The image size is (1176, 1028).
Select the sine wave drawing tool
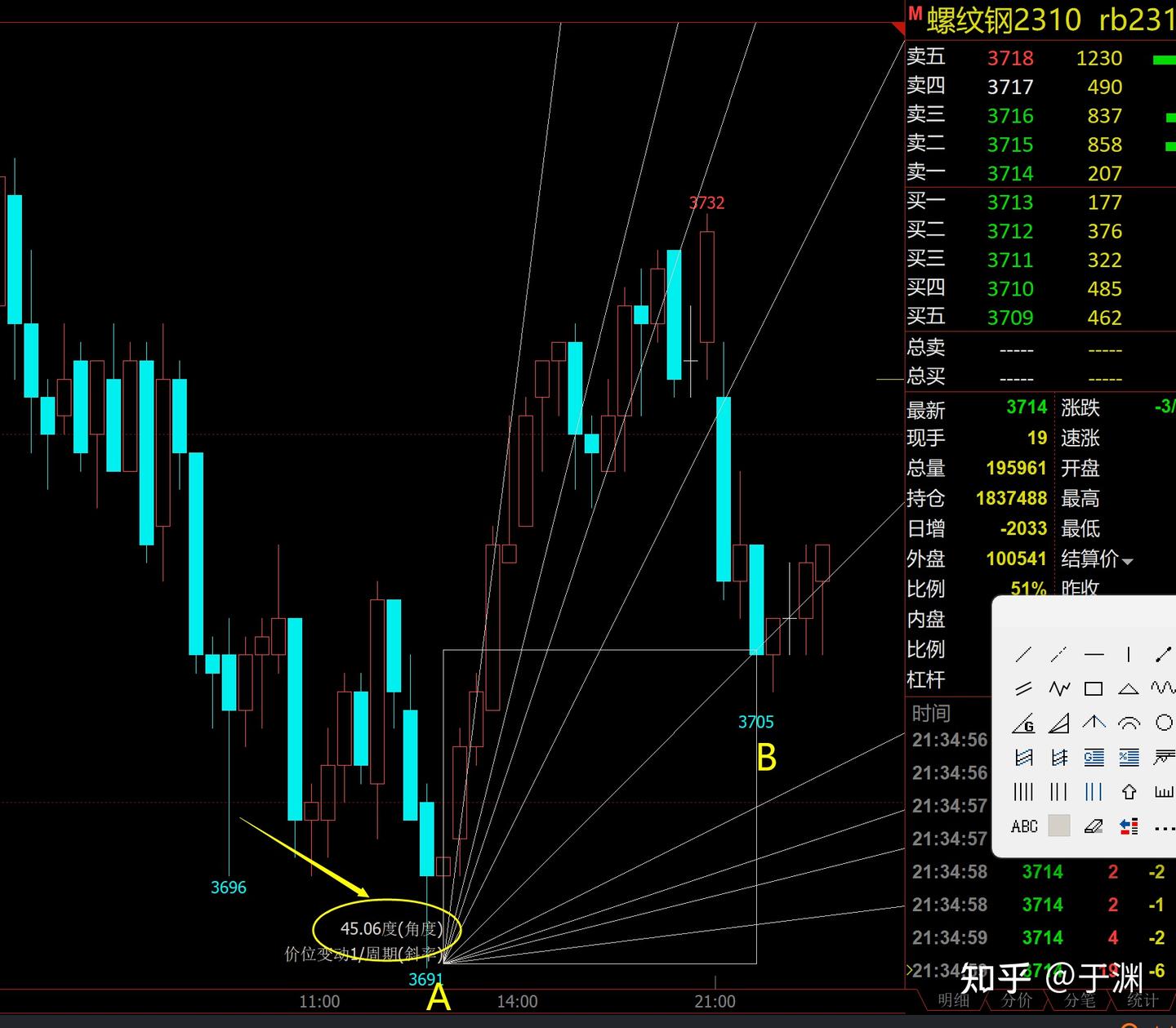coord(1163,689)
